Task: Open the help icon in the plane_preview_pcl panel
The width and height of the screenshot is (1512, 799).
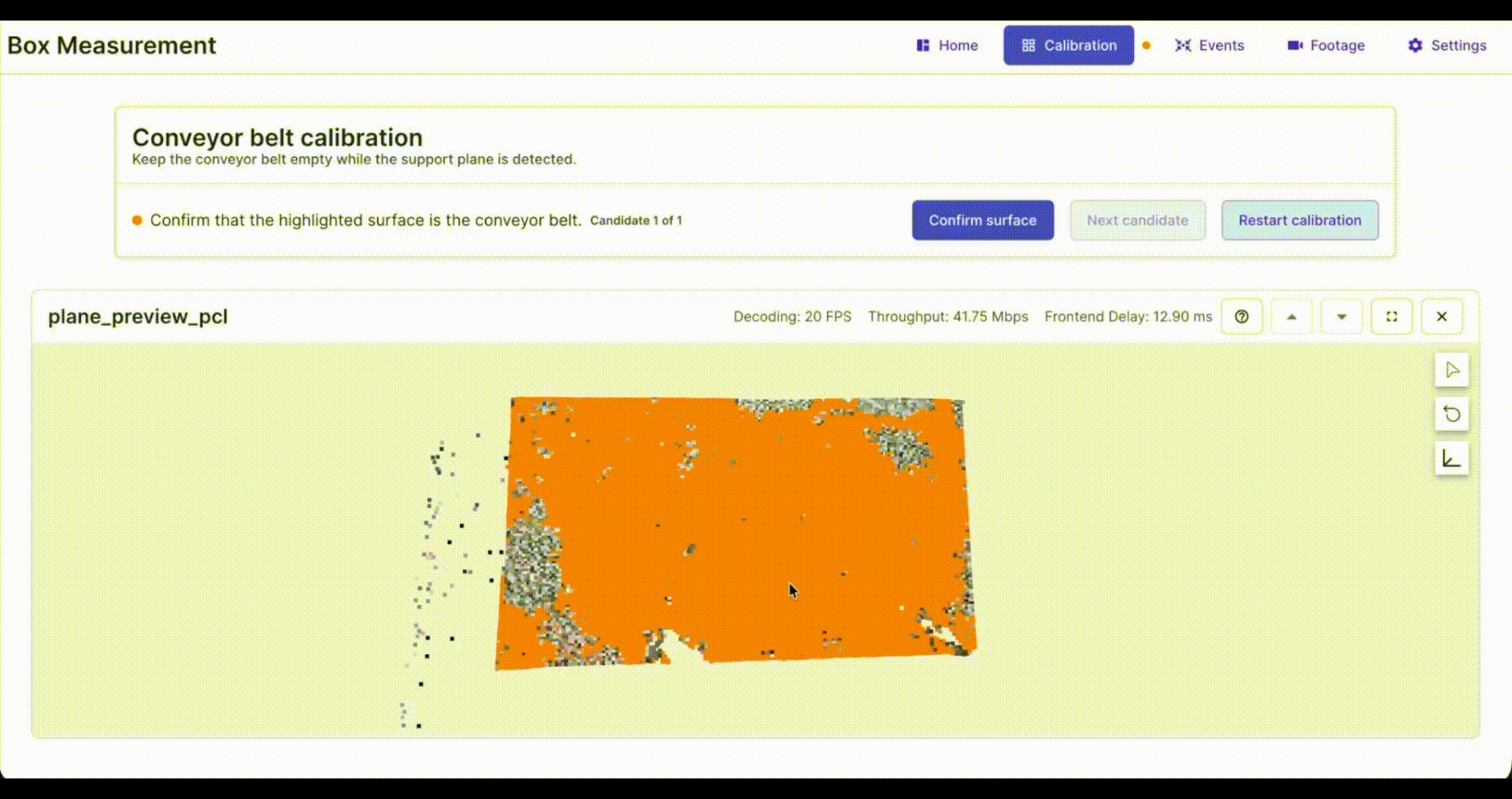Action: point(1242,317)
